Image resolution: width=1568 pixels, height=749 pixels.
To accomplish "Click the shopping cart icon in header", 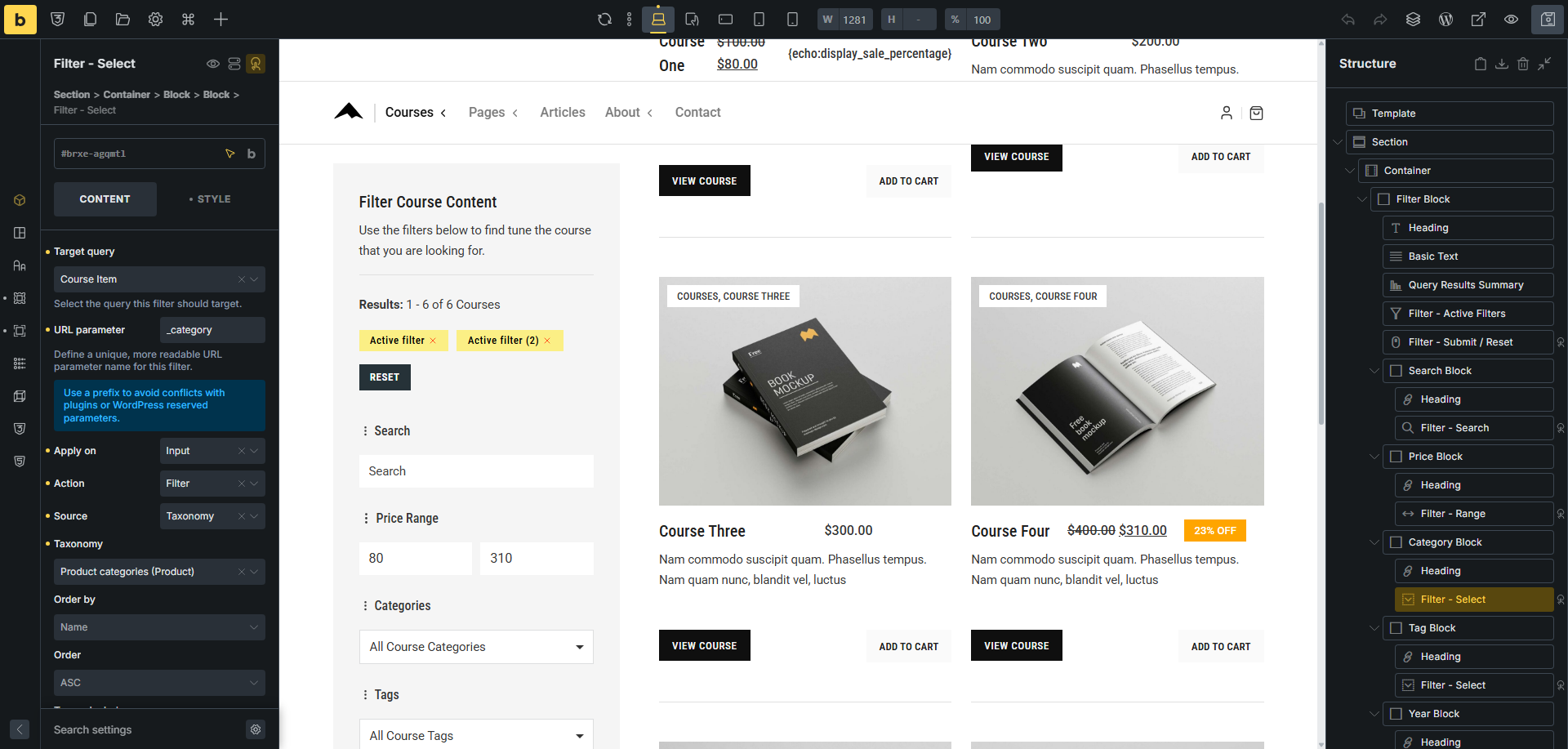I will [1256, 113].
